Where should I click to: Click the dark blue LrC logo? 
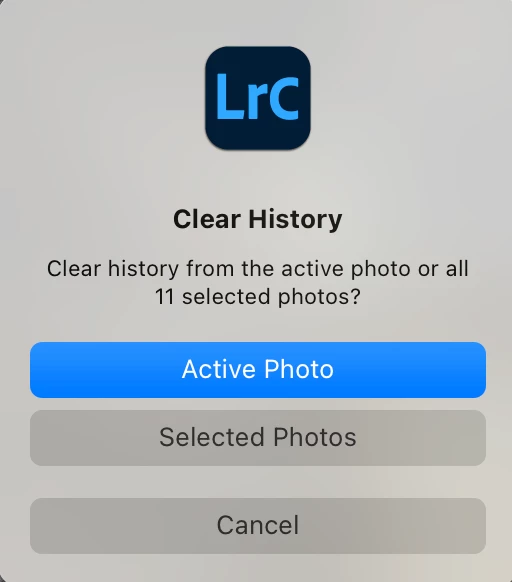coord(258,98)
